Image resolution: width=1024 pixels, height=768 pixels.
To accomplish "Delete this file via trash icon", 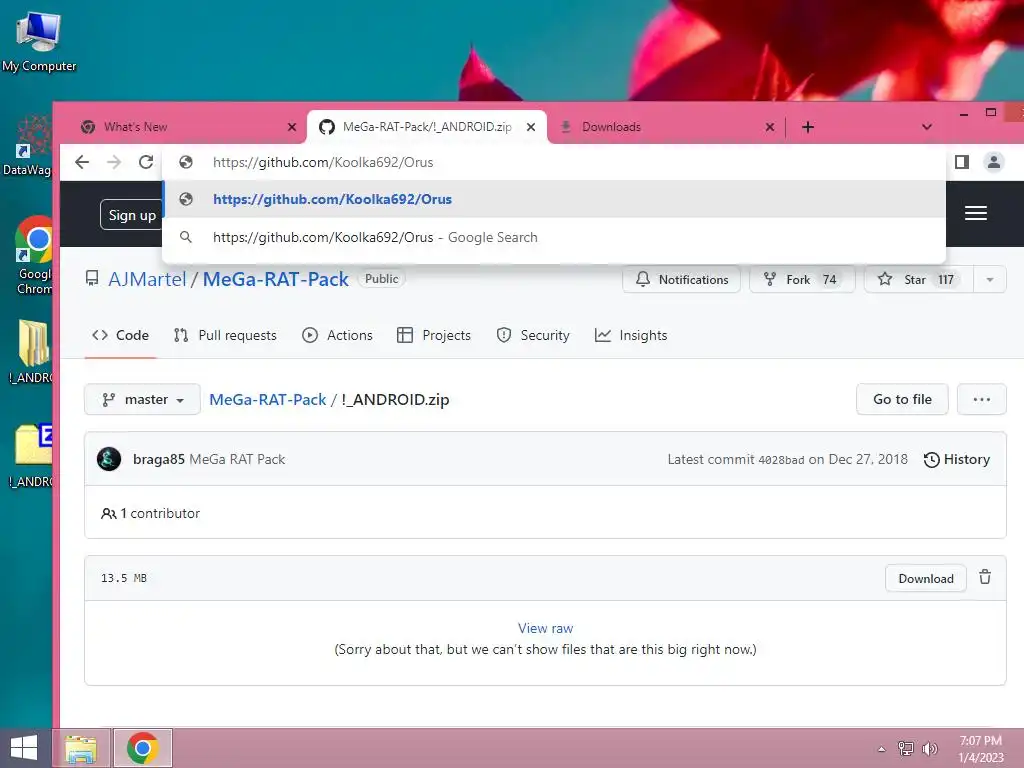I will click(985, 577).
